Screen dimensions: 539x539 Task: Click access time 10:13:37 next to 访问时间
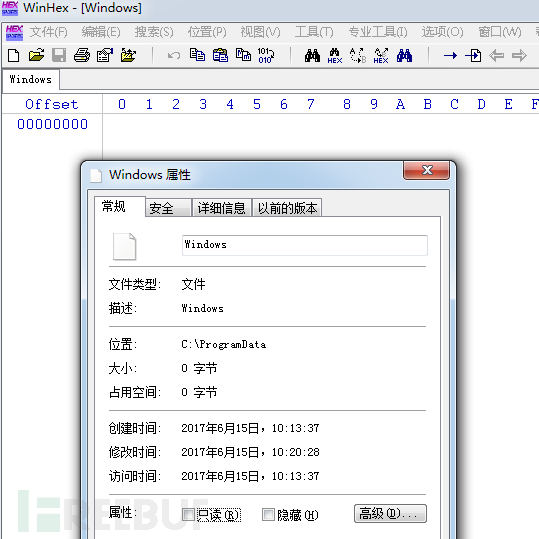pos(295,476)
